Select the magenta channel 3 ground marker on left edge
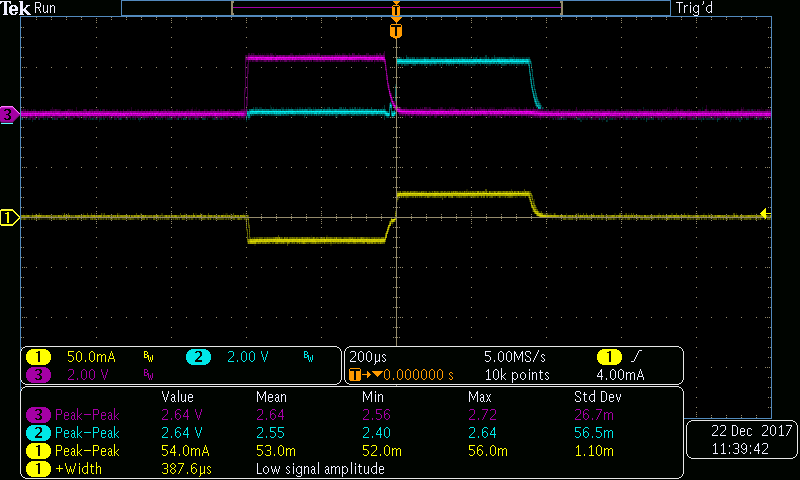Image resolution: width=800 pixels, height=480 pixels. pos(9,115)
